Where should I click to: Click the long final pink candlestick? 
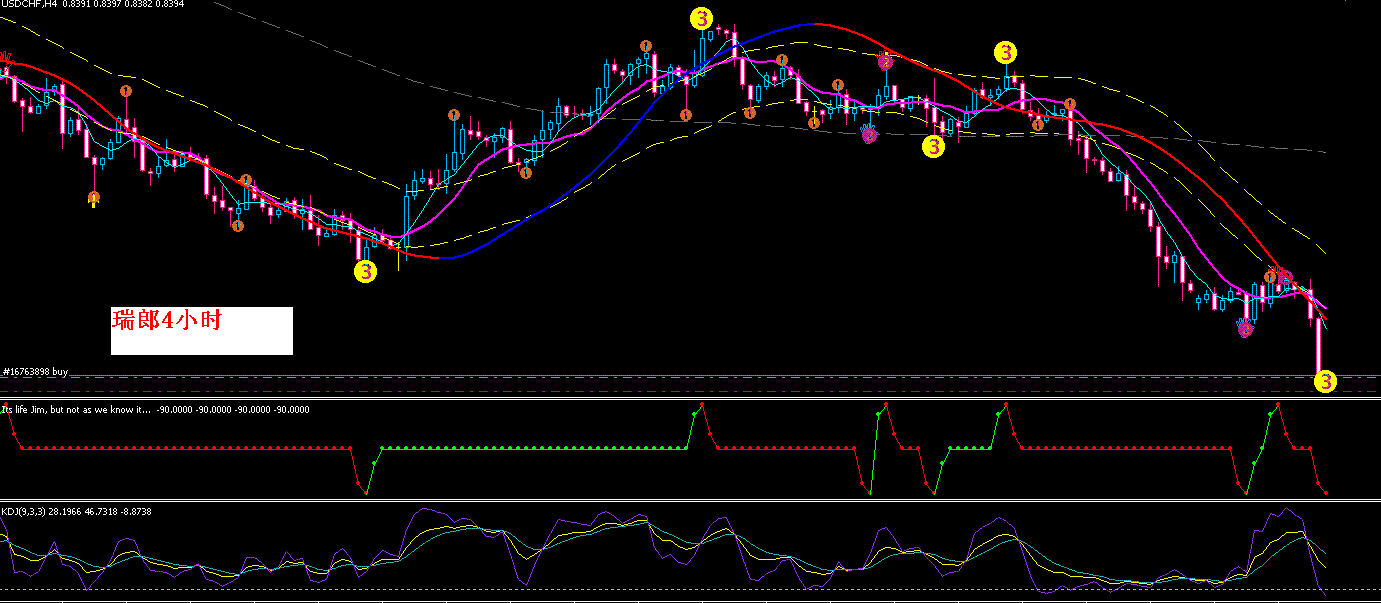pyautogui.click(x=1320, y=347)
